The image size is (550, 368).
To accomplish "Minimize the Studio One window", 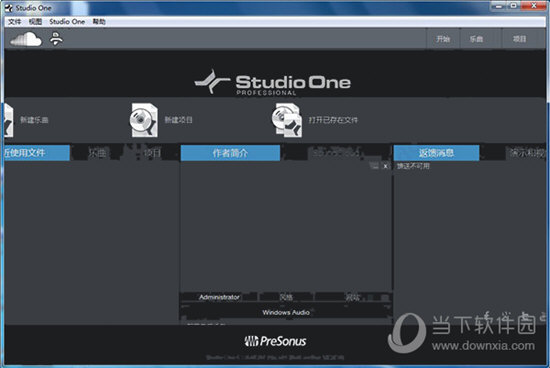I will click(498, 6).
